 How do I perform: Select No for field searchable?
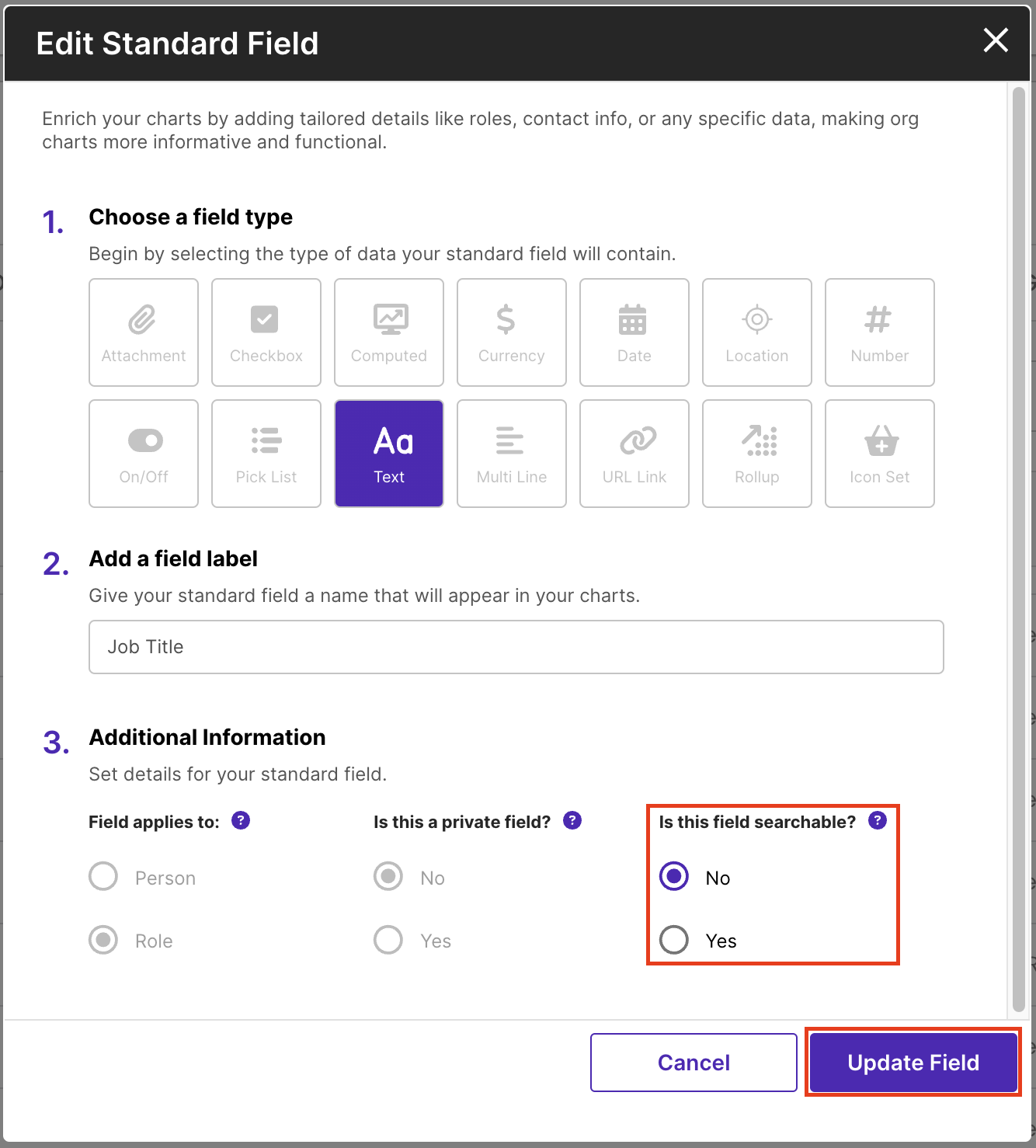tap(674, 877)
